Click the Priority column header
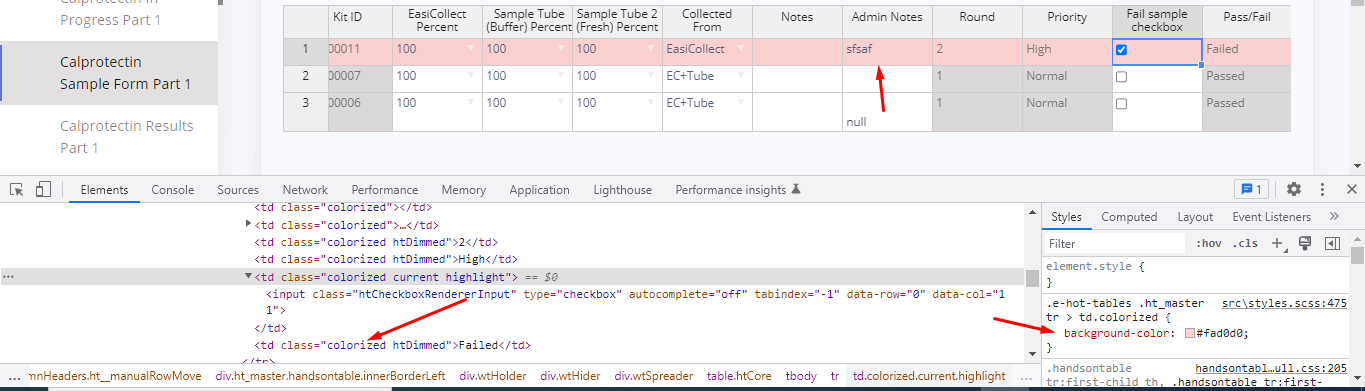Image resolution: width=1365 pixels, height=391 pixels. pos(1067,22)
